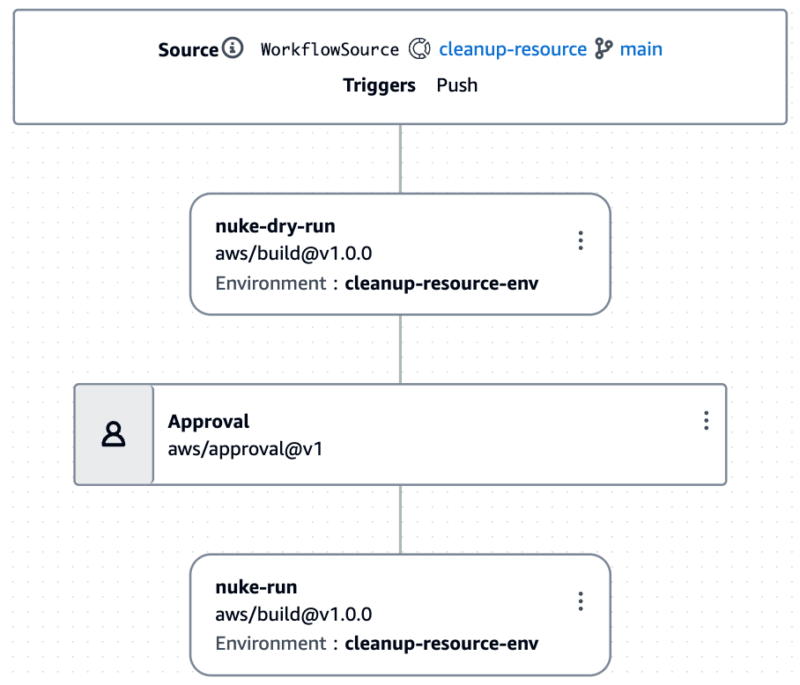800x685 pixels.
Task: Click the repository icon before cleanup-resource
Action: click(419, 49)
